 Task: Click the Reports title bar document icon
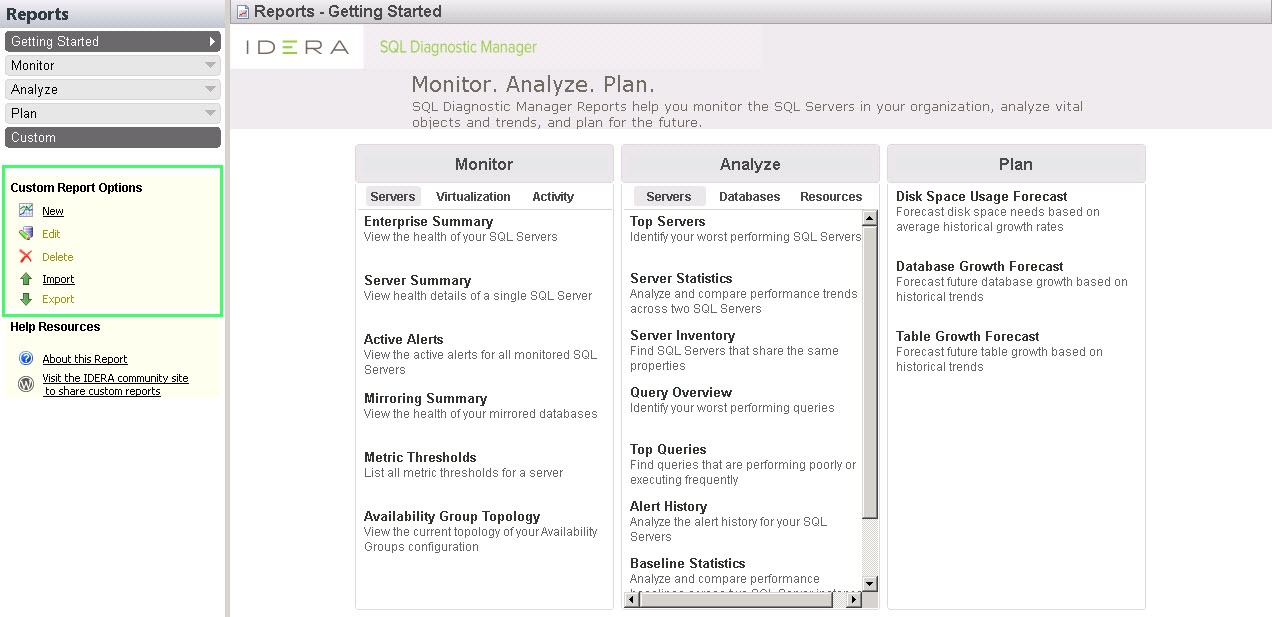tap(243, 12)
